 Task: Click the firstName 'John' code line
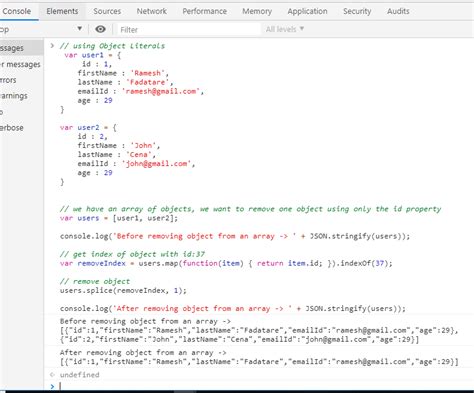click(119, 145)
